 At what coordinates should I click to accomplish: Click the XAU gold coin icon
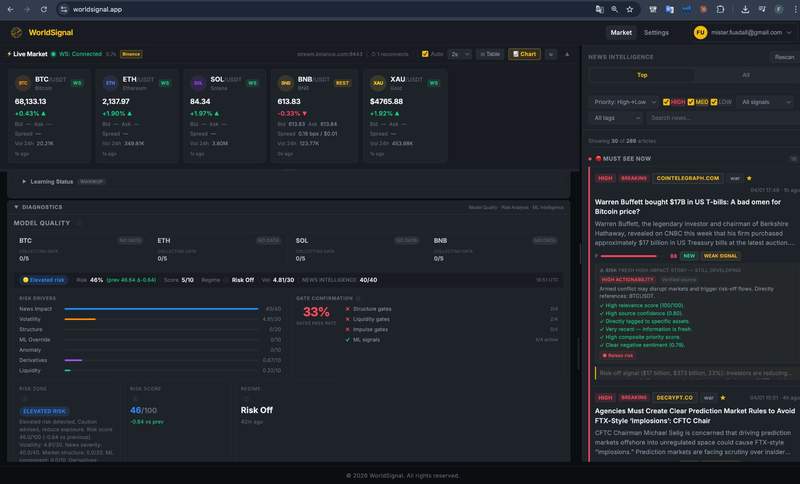[378, 83]
